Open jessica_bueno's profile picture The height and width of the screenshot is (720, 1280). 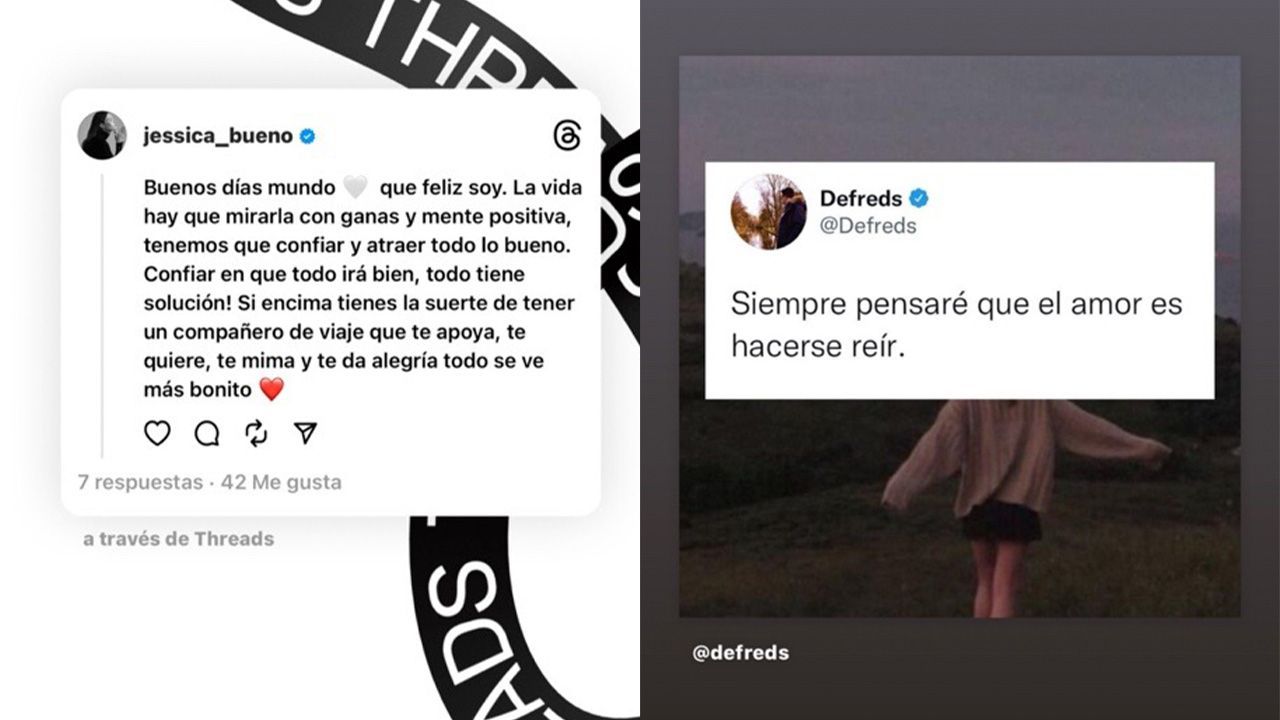tap(102, 135)
